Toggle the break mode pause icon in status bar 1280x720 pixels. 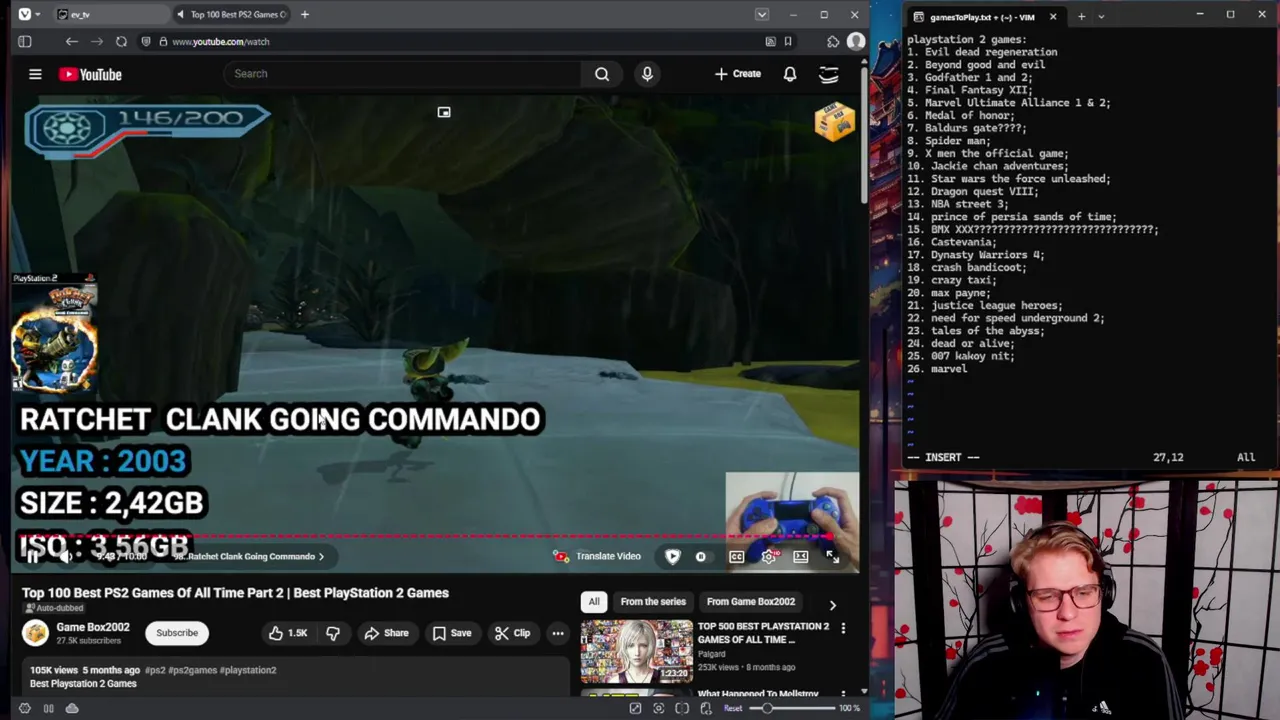[x=48, y=708]
